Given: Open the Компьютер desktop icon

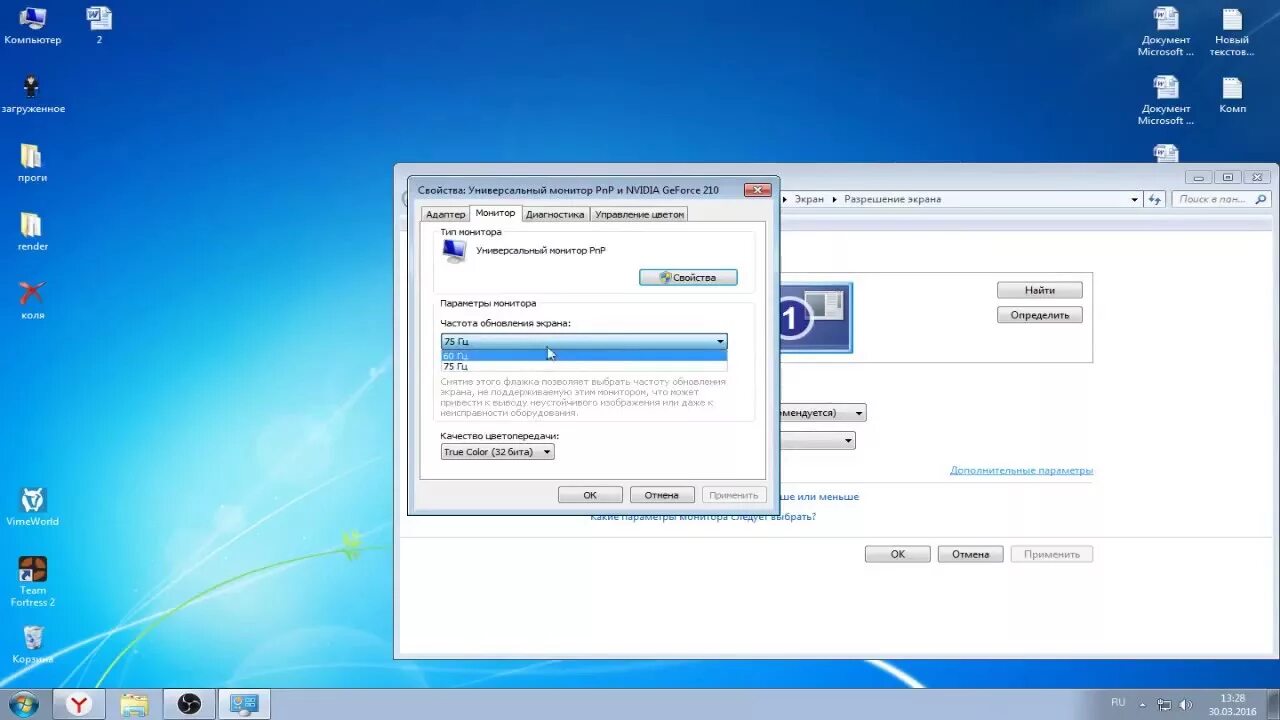Looking at the screenshot, I should click(32, 25).
